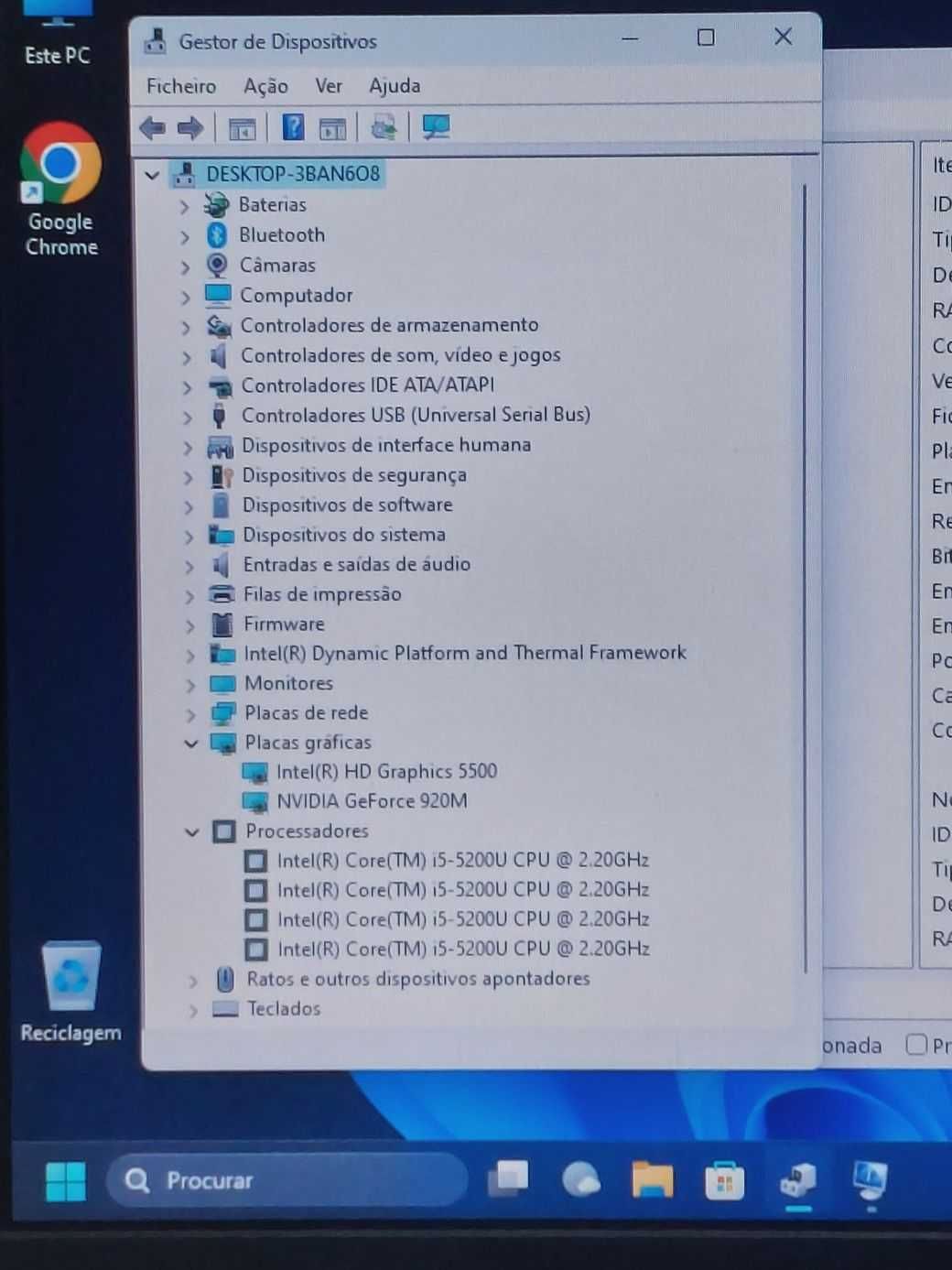Open the Ajuda menu
Viewport: 952px width, 1270px height.
pos(395,86)
